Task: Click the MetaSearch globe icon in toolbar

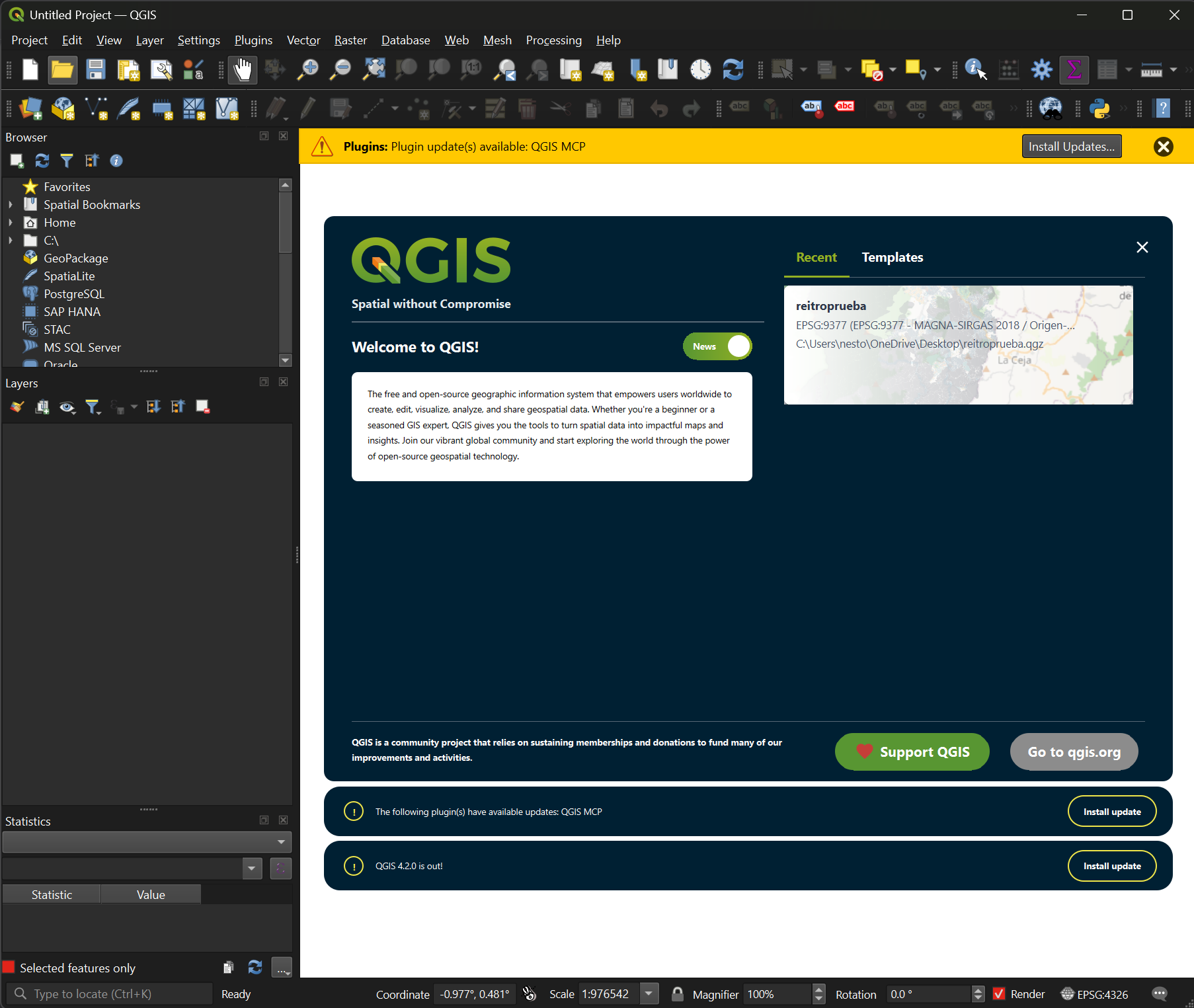Action: 1051,108
